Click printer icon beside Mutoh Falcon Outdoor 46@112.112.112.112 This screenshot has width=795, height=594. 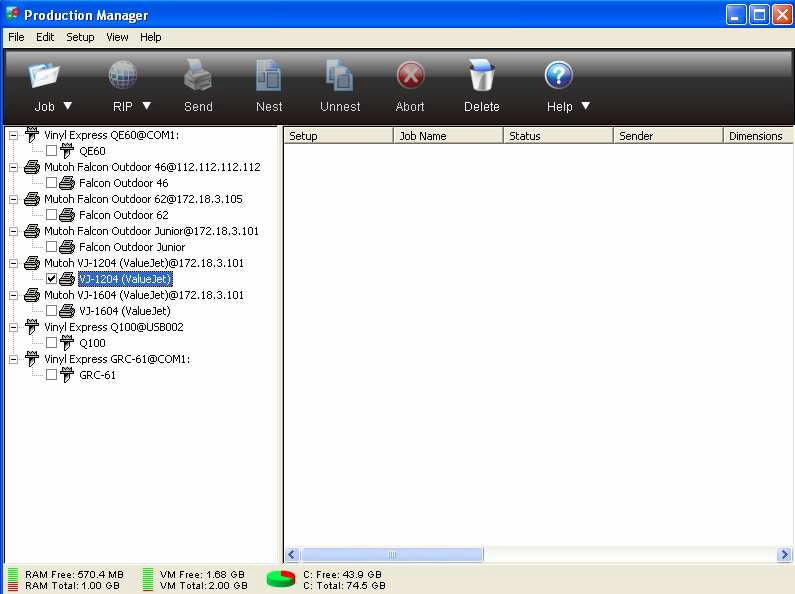(x=32, y=167)
